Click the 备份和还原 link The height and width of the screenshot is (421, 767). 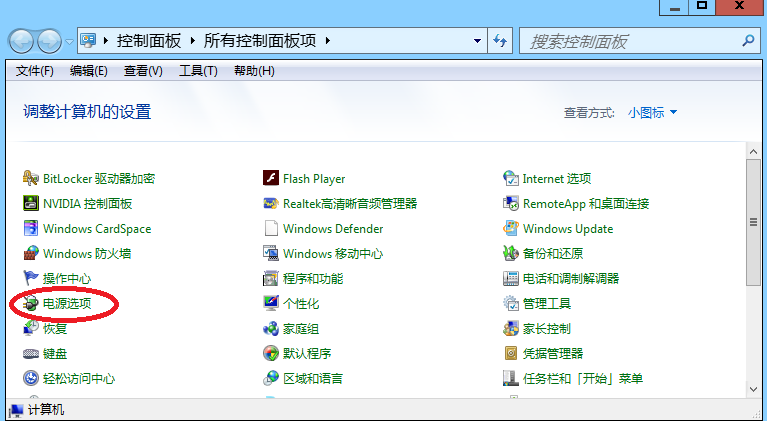click(x=552, y=254)
